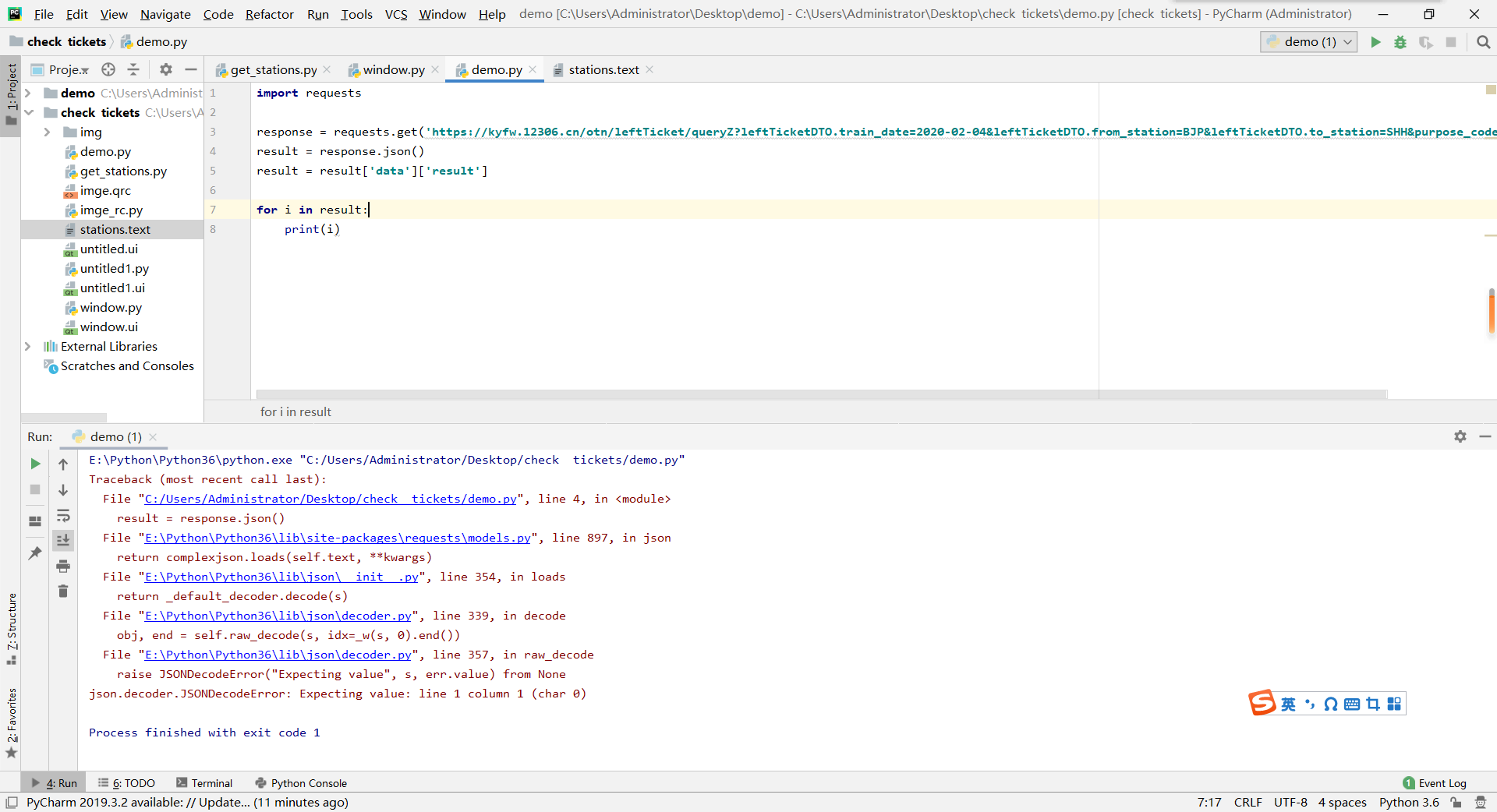Change indent setting 4 spaces
The height and width of the screenshot is (812, 1497).
pyautogui.click(x=1342, y=802)
